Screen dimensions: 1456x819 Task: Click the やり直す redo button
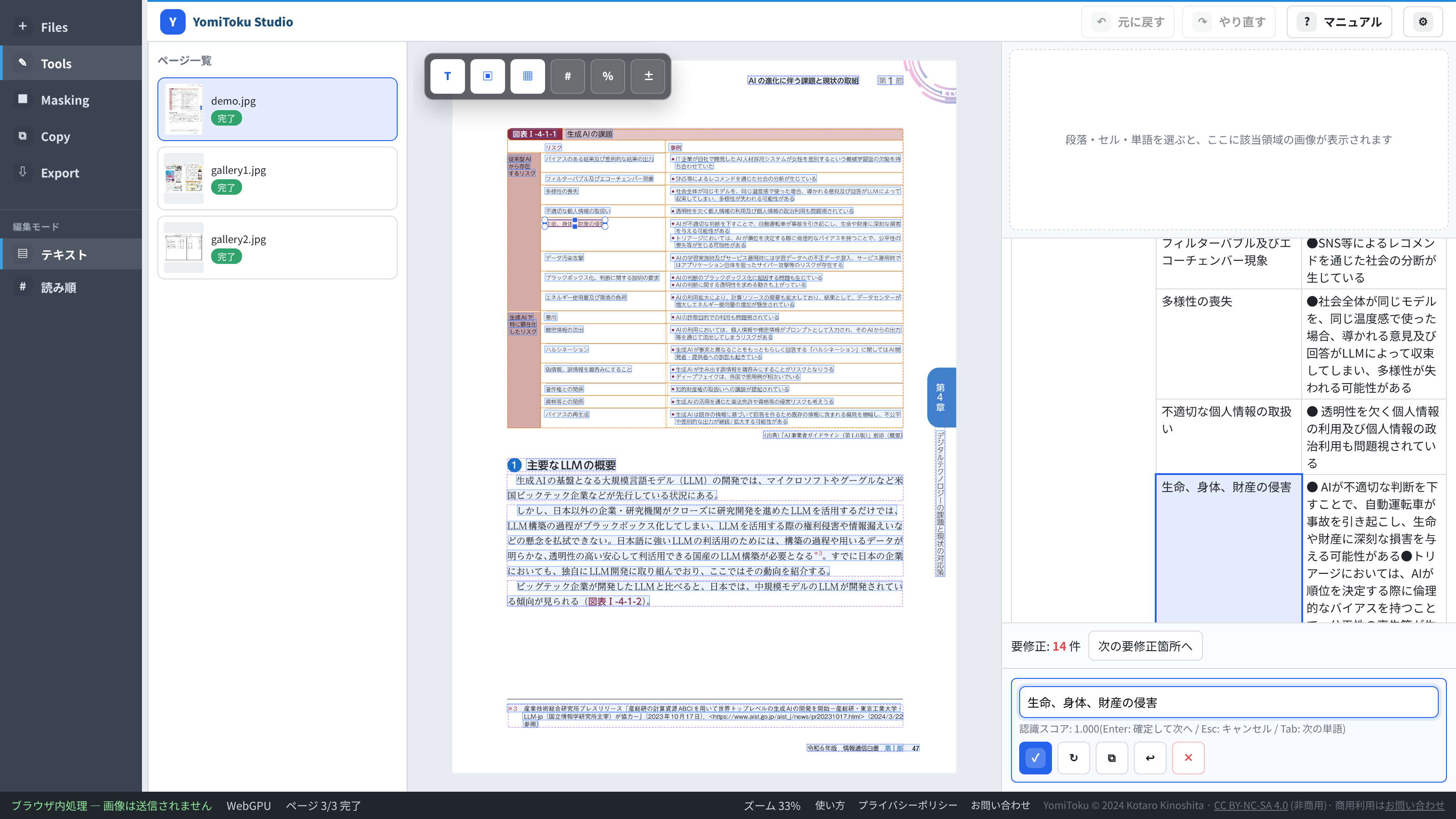pos(1229,21)
